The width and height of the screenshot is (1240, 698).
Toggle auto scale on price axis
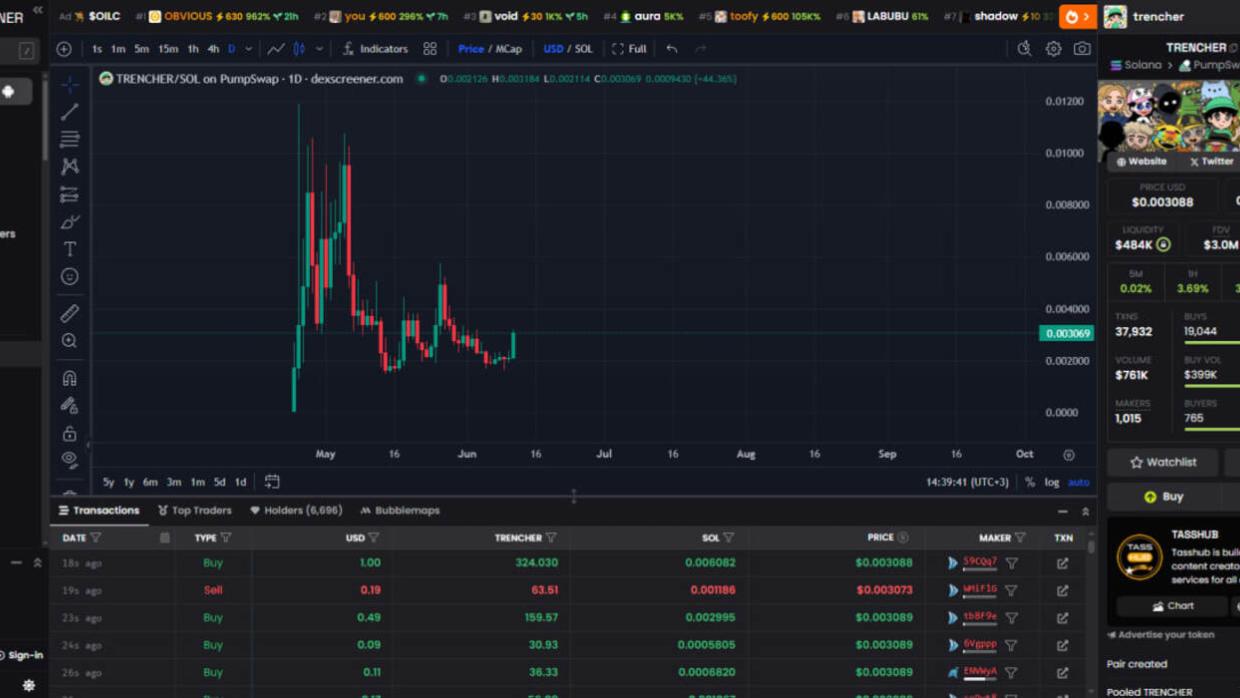coord(1078,482)
